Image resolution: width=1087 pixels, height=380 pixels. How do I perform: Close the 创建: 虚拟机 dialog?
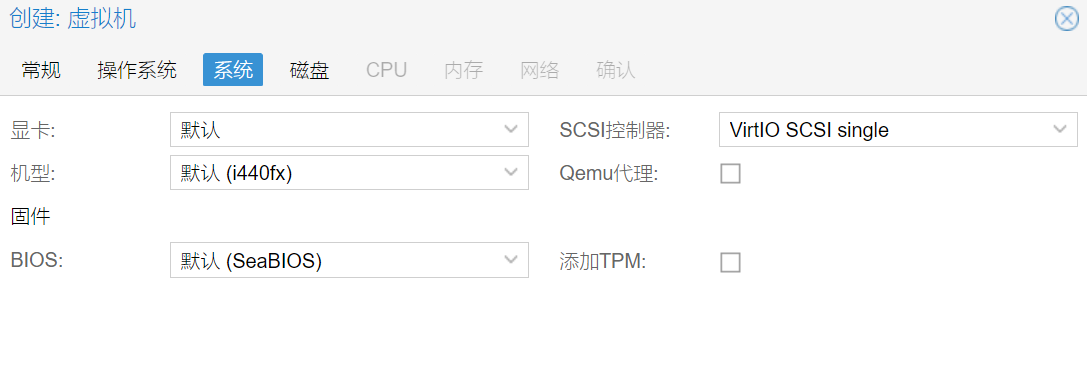1066,19
